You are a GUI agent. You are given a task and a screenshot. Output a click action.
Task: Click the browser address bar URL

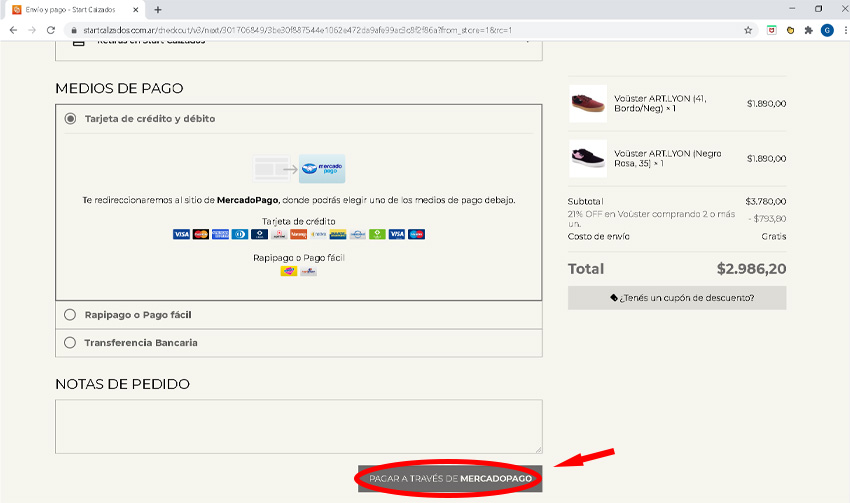point(300,30)
